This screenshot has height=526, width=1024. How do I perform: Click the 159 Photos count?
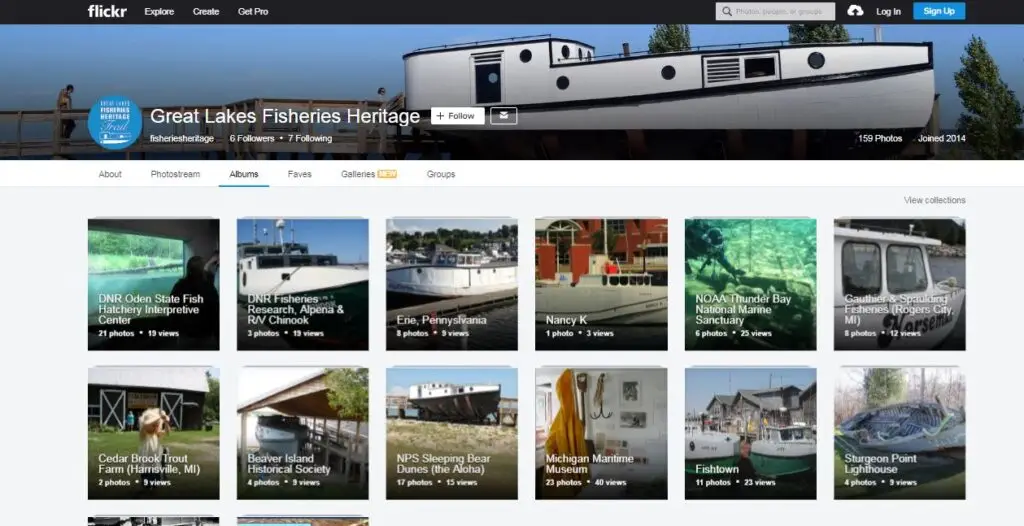coord(880,139)
